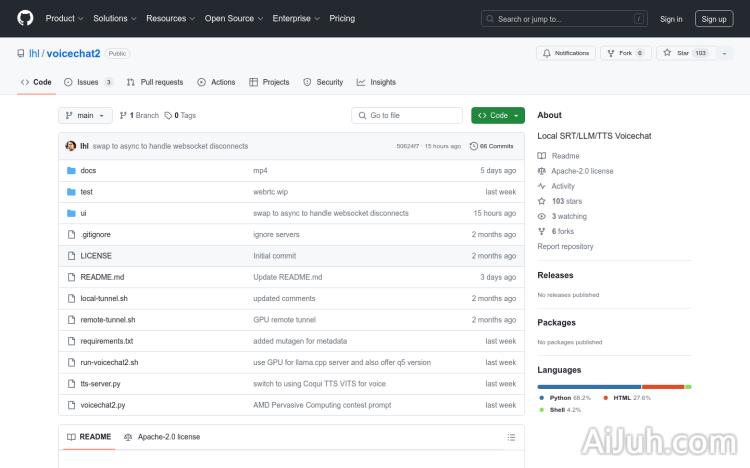Open the Apache-2.0 license sidebar link
Image resolution: width=750 pixels, height=468 pixels.
[582, 171]
